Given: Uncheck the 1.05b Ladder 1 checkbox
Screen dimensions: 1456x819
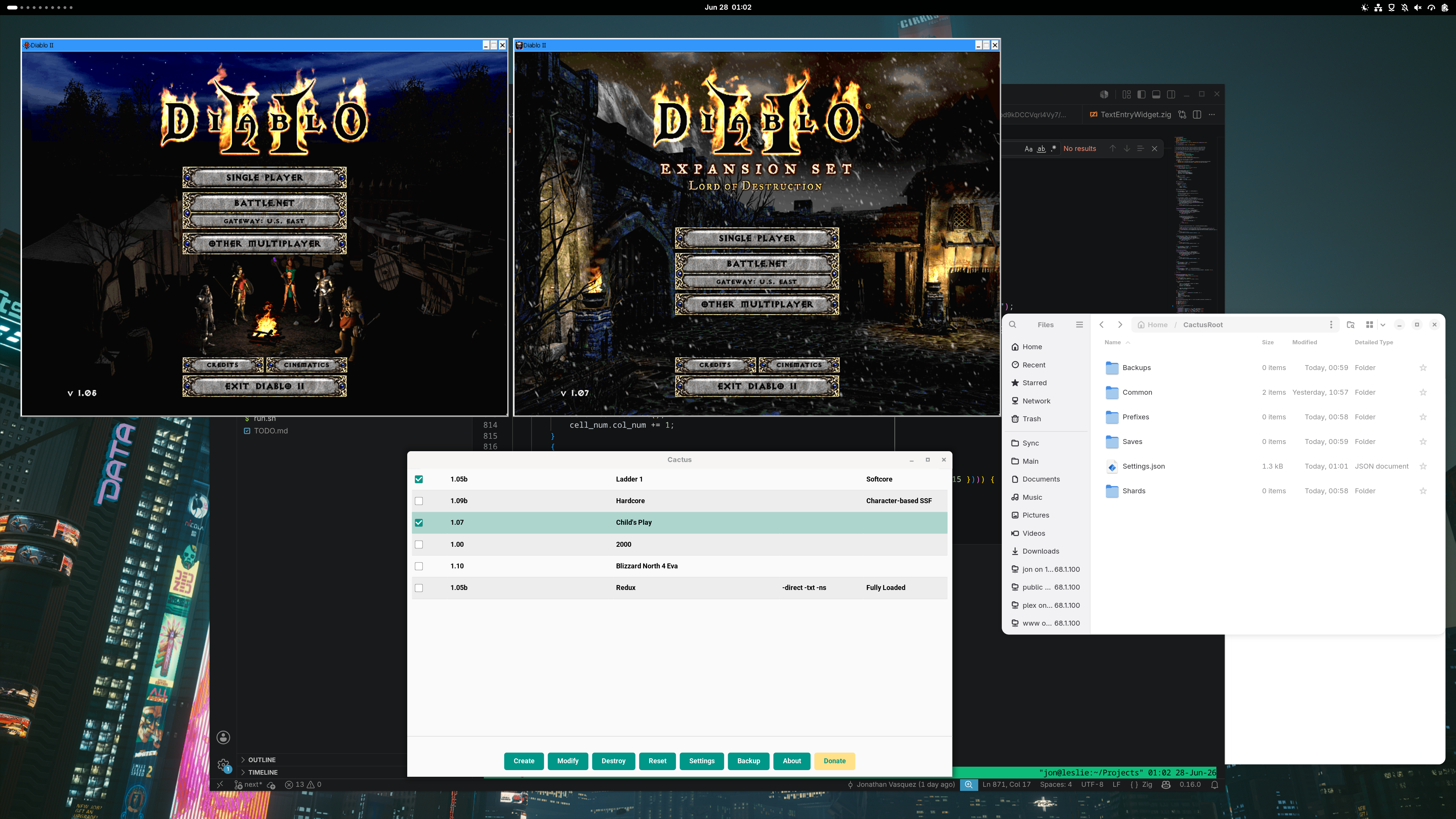Looking at the screenshot, I should (419, 479).
